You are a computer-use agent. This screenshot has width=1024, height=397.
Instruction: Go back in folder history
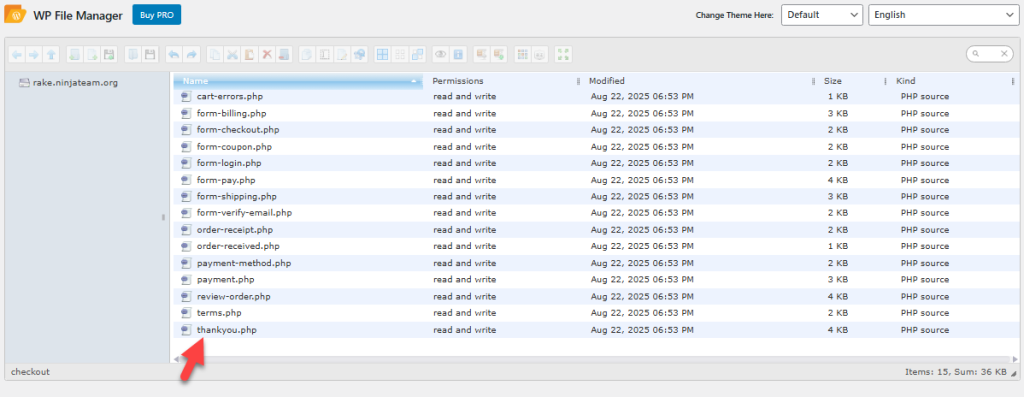coord(16,54)
